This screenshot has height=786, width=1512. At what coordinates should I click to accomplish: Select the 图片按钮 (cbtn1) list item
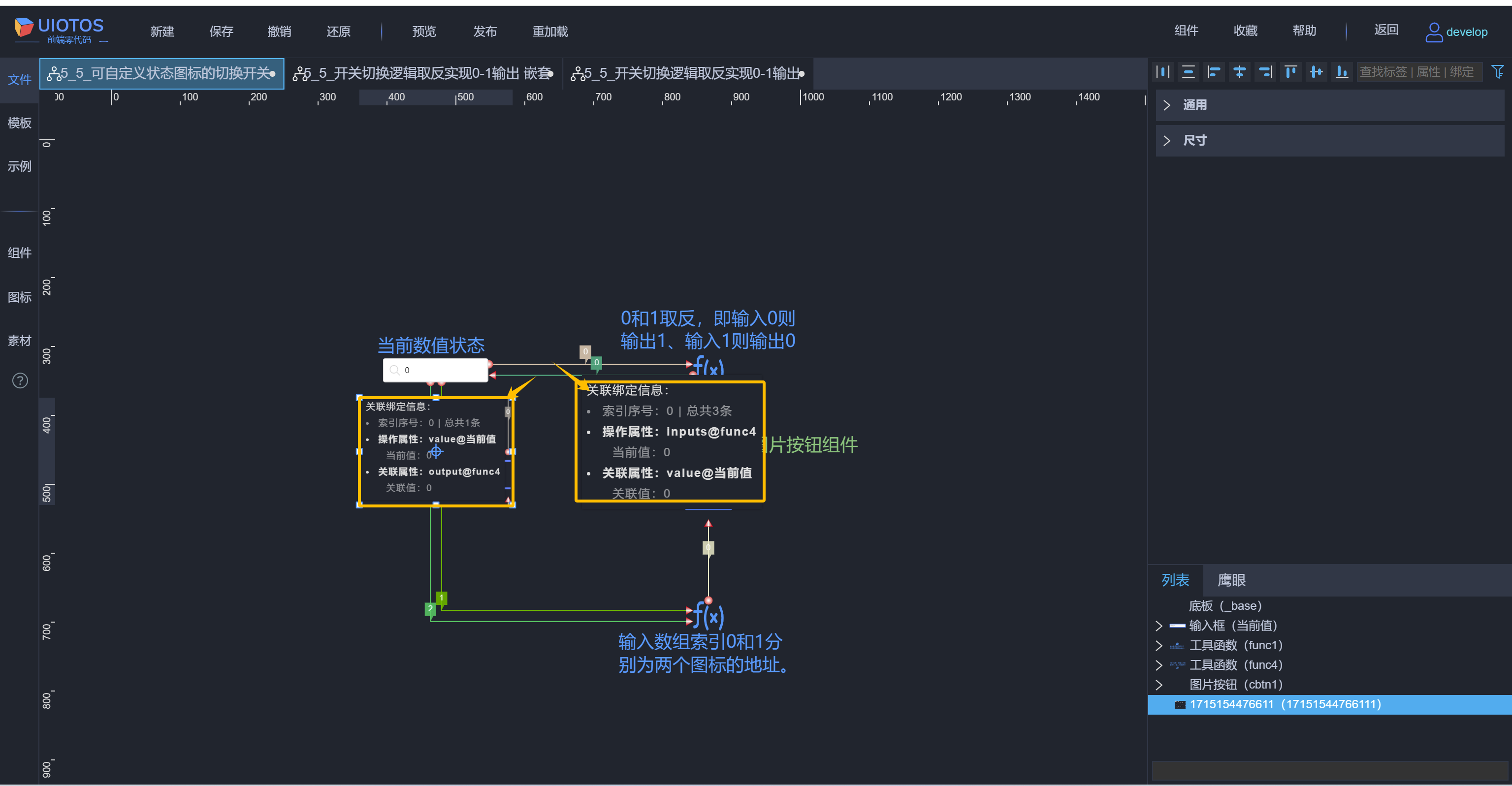point(1235,685)
